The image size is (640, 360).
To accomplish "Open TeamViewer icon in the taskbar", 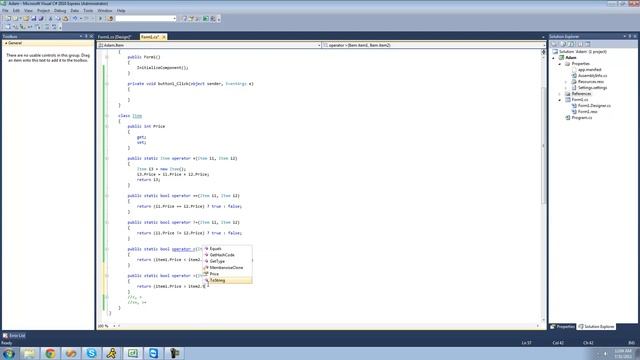I will (153, 353).
